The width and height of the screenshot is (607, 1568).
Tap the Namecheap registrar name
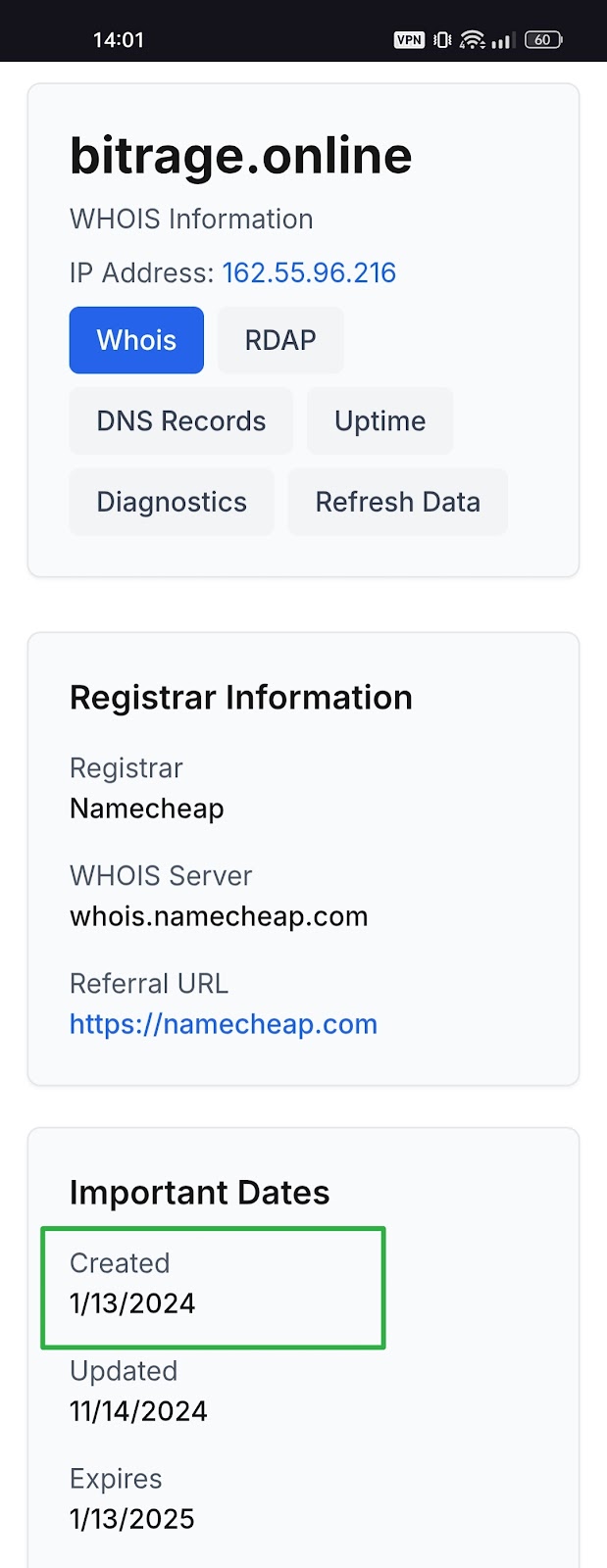click(x=147, y=808)
